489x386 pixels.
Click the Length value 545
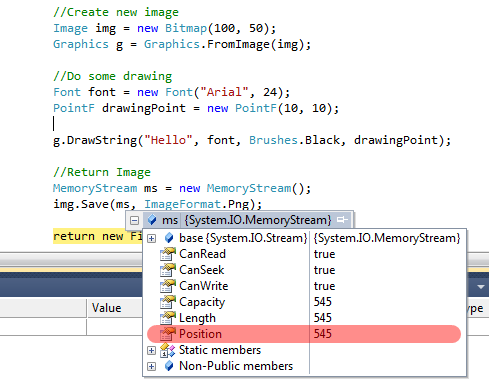(323, 318)
